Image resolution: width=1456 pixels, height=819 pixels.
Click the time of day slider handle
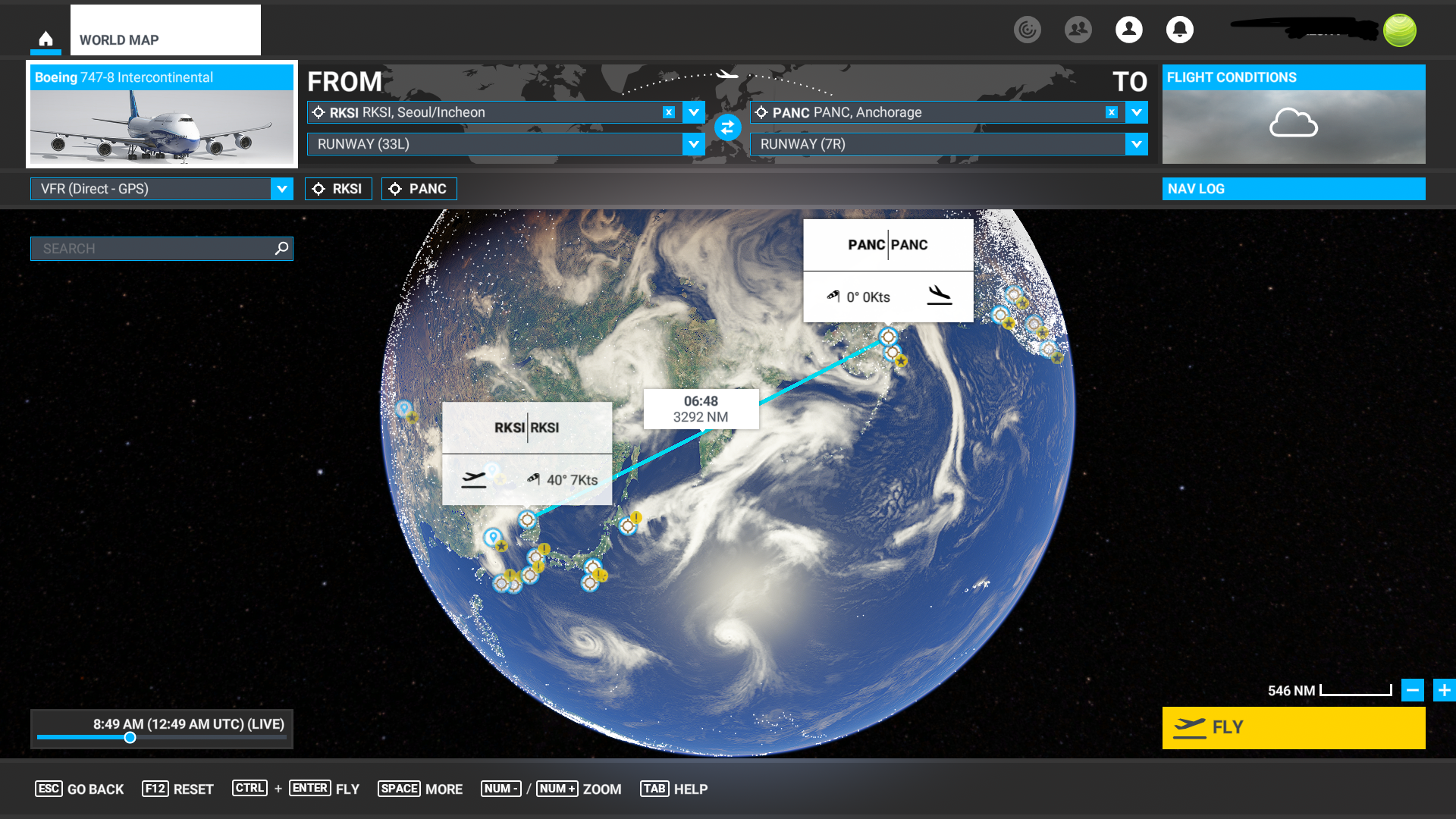tap(130, 737)
